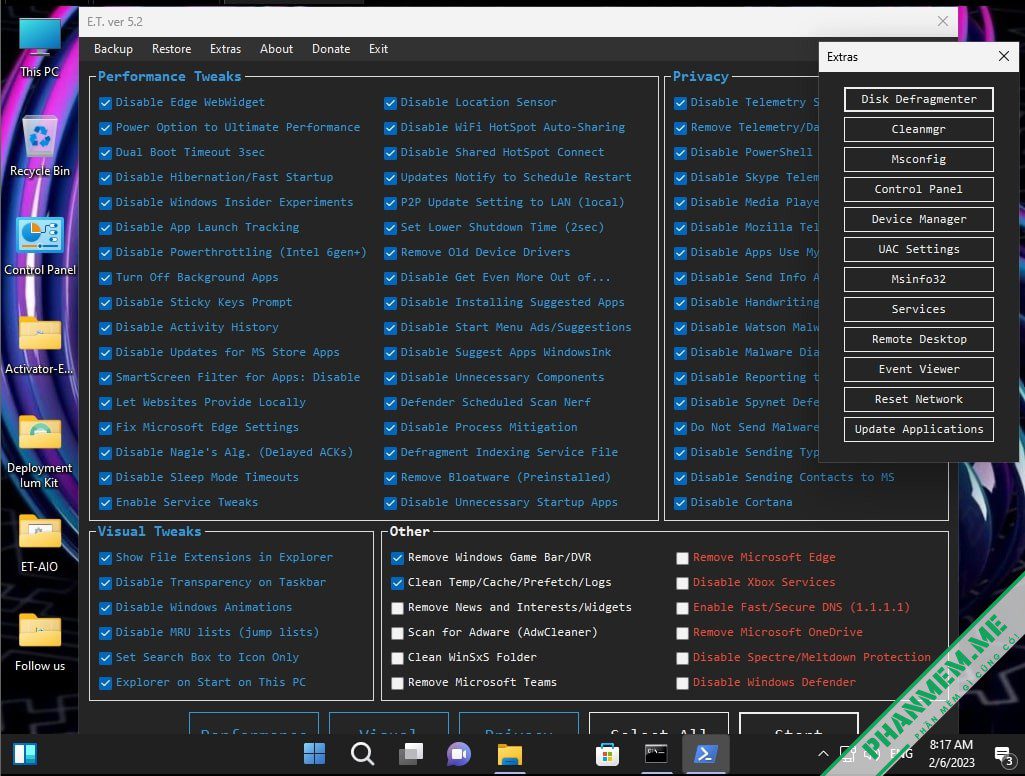Uncheck Show File Extensions in Explorer
Viewport: 1025px width, 776px height.
105,558
